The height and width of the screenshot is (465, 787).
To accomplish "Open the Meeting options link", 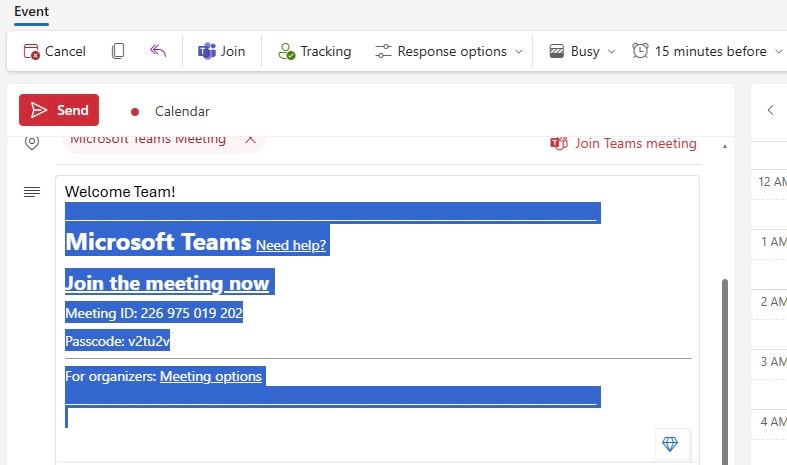I will pos(211,377).
